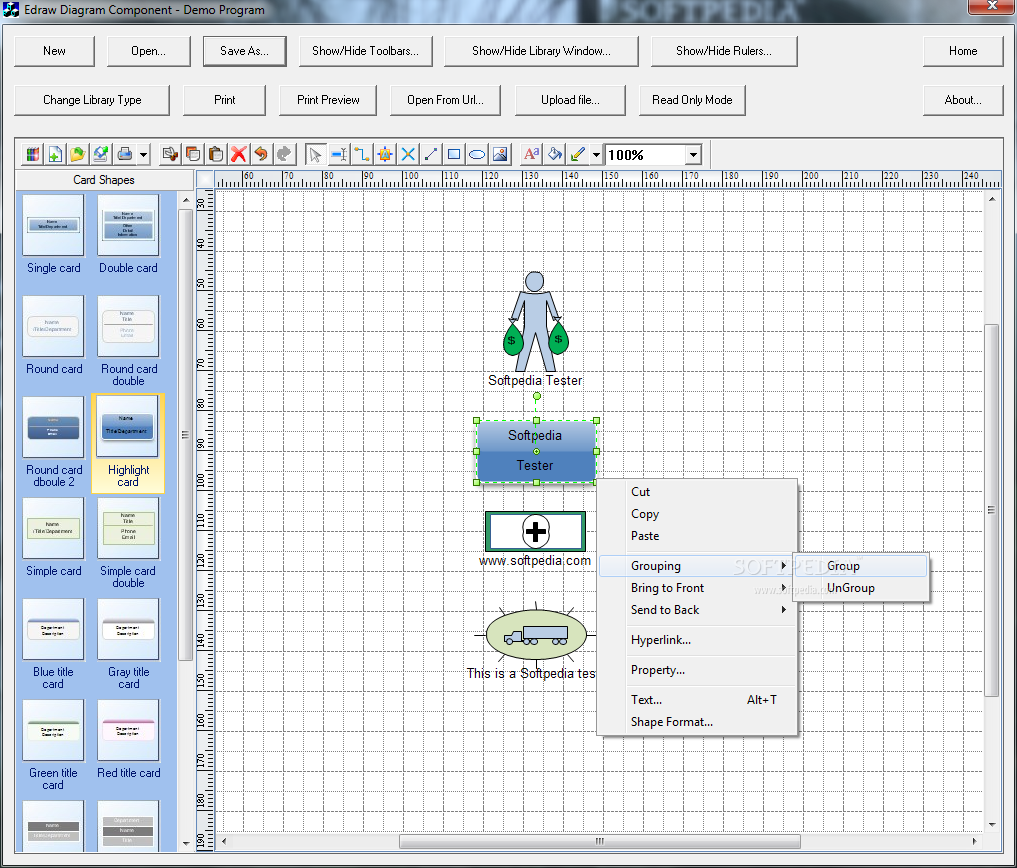1017x868 pixels.
Task: Click the redo arrow icon
Action: click(284, 154)
